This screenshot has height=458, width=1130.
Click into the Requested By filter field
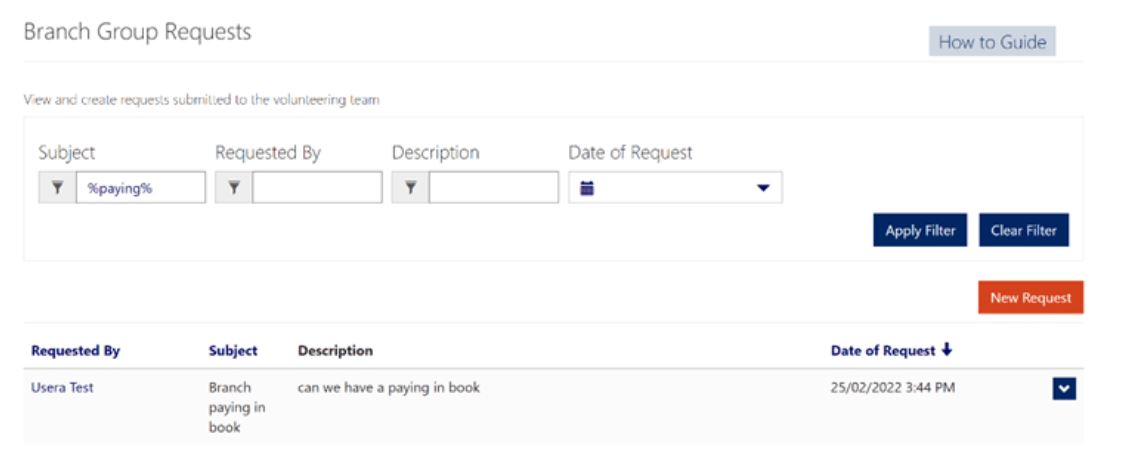tap(317, 188)
